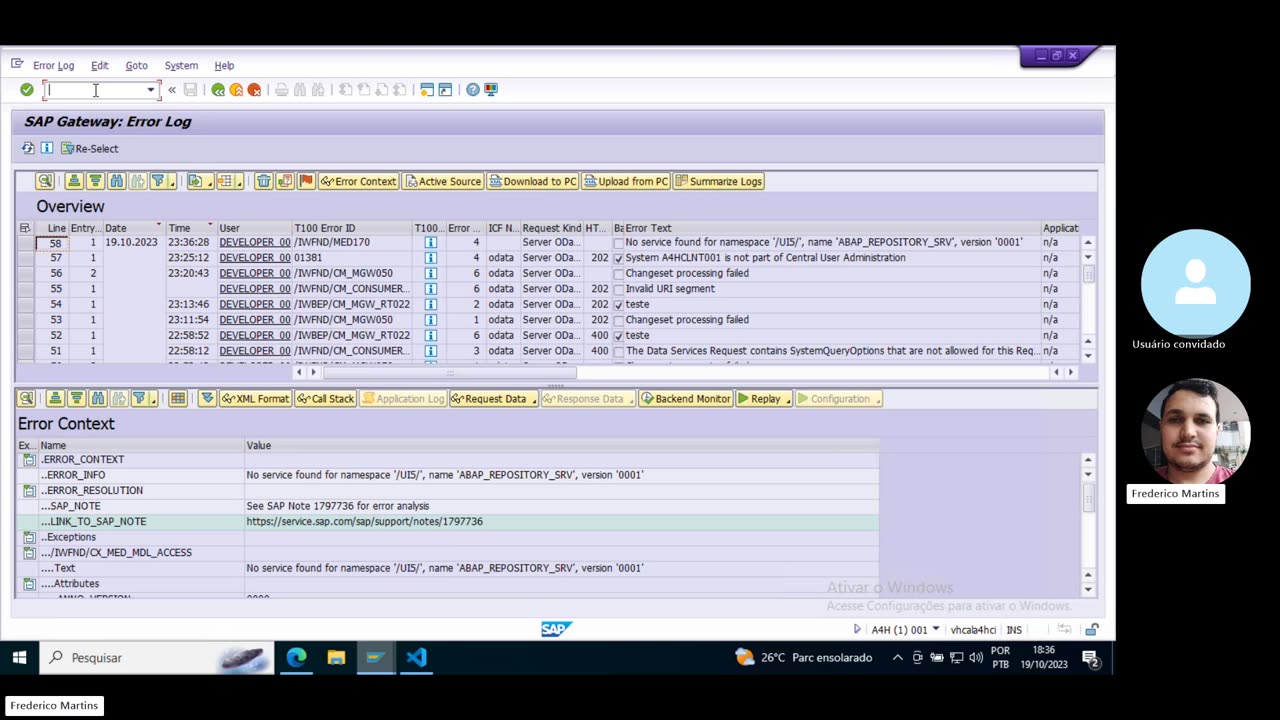Click the red Cancel icon
The height and width of the screenshot is (720, 1280).
[254, 90]
